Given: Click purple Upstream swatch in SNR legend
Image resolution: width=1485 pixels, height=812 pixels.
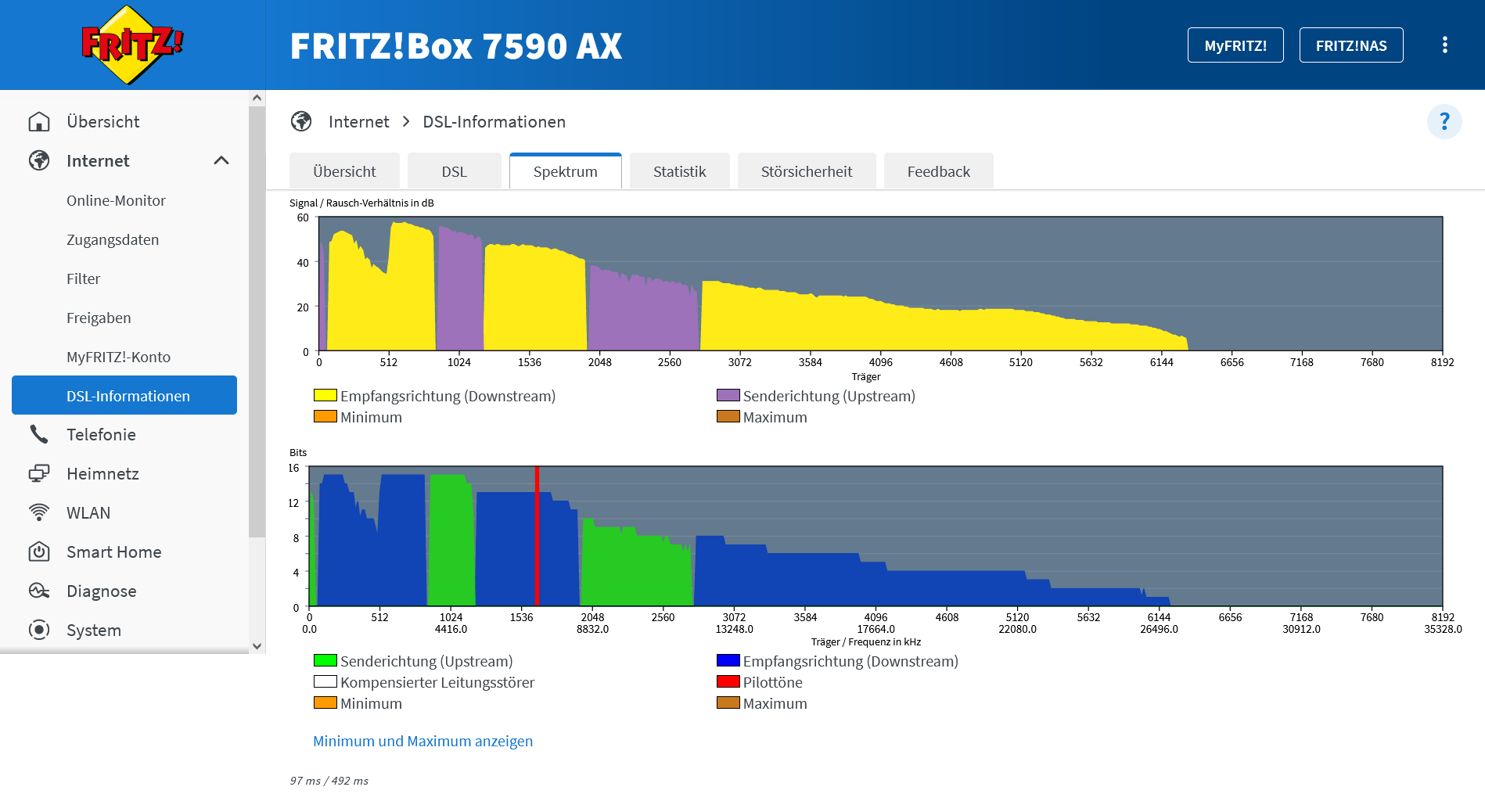Looking at the screenshot, I should [x=728, y=396].
